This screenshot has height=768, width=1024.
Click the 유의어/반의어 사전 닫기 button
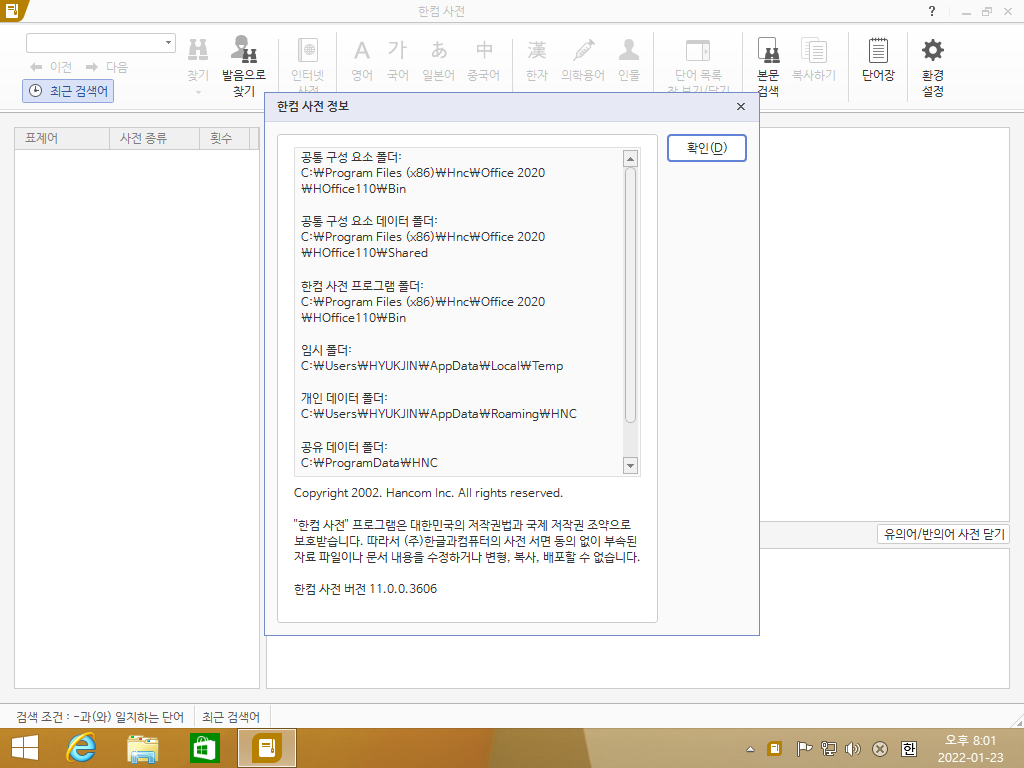pyautogui.click(x=944, y=534)
